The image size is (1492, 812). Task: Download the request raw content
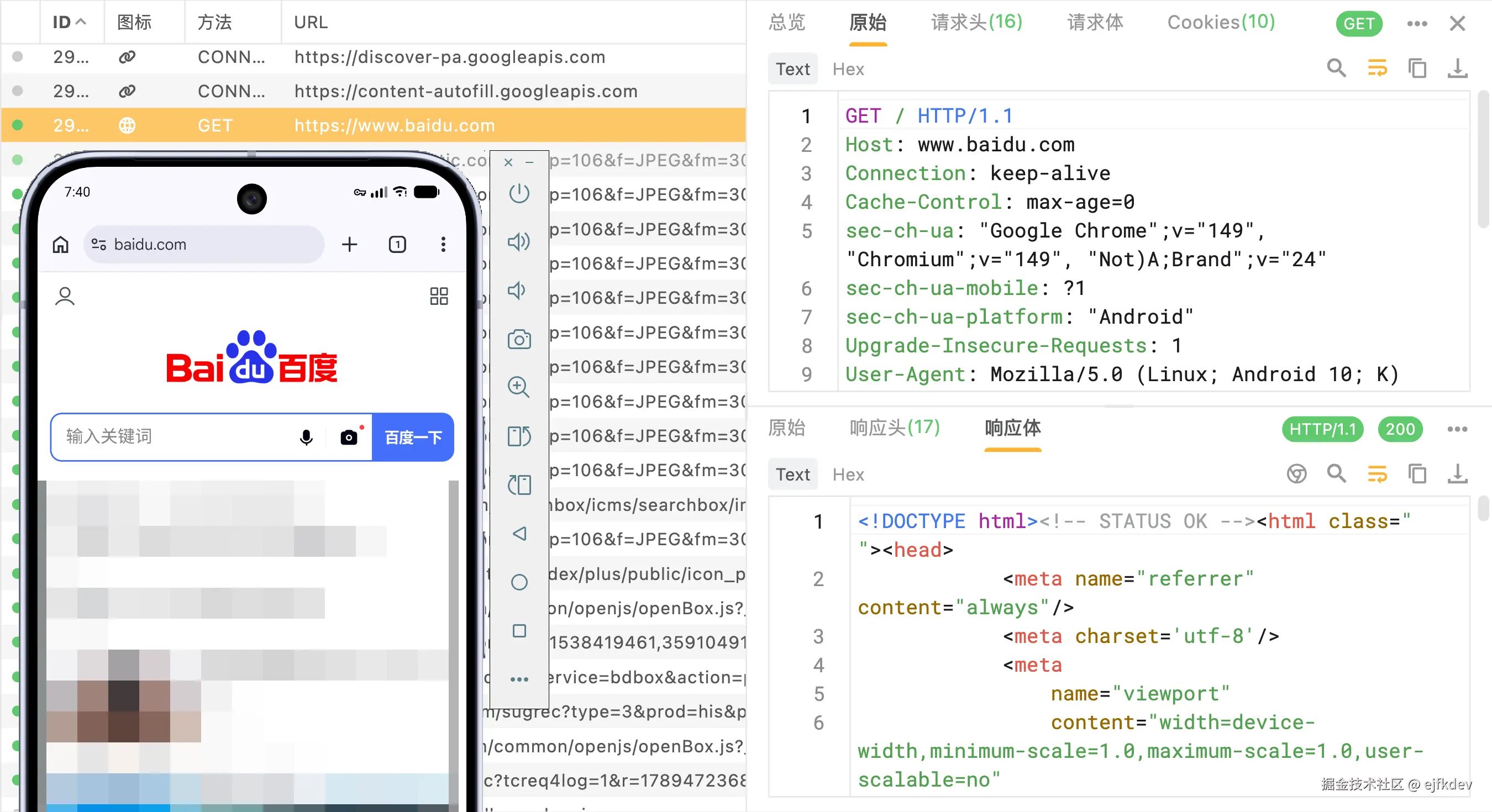[1457, 68]
